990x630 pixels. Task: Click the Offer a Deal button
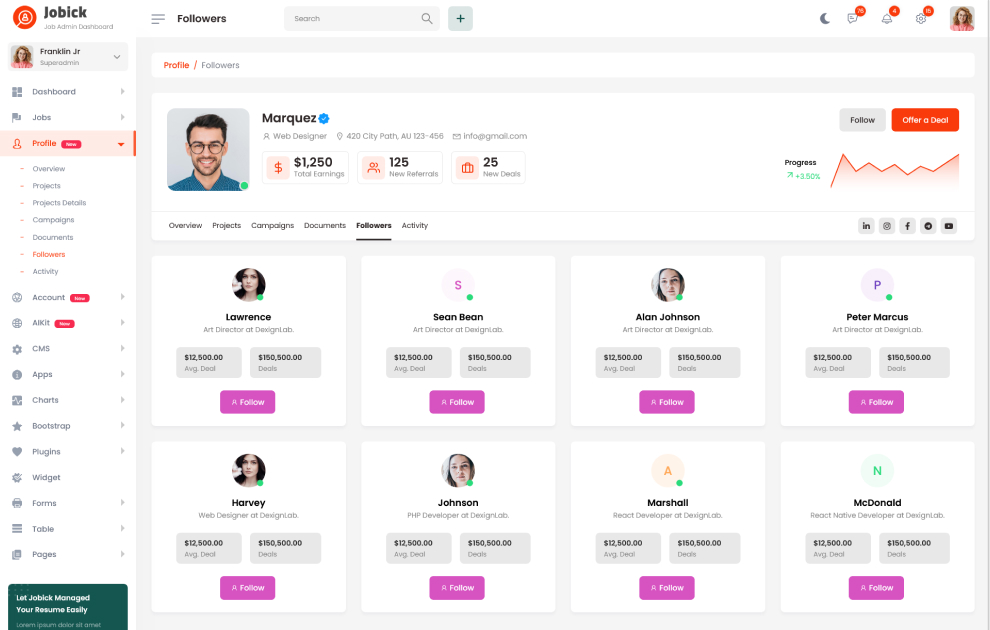(925, 120)
